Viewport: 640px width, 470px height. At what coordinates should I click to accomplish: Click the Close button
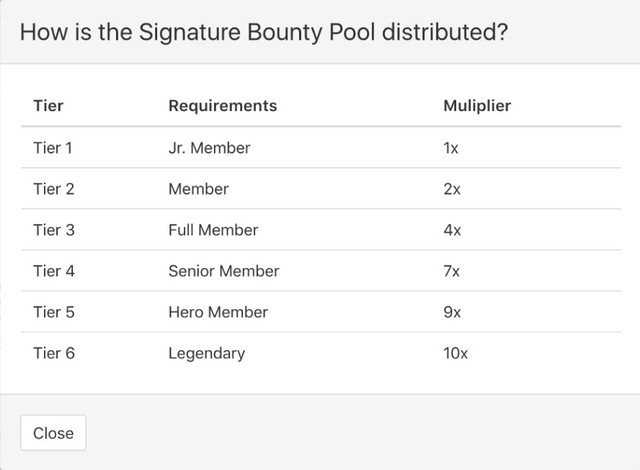pos(53,433)
